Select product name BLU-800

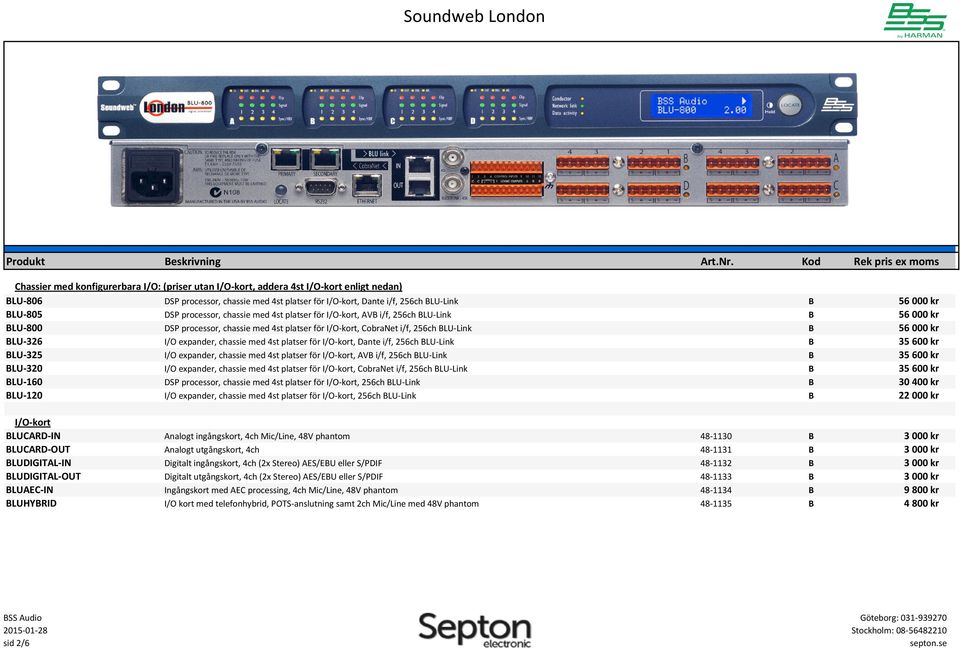click(24, 328)
